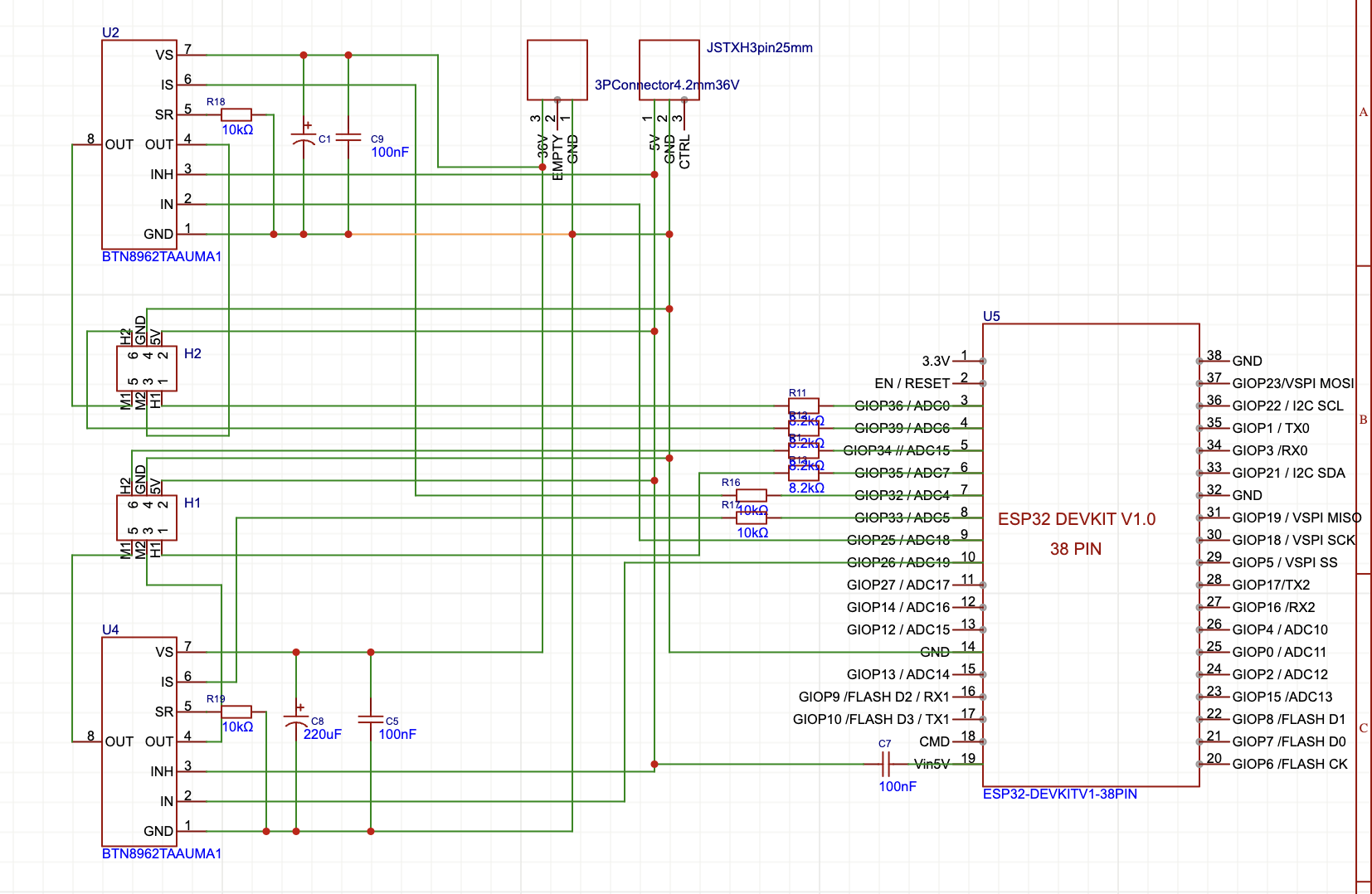
Task: Click the CMD pin label
Action: [935, 741]
